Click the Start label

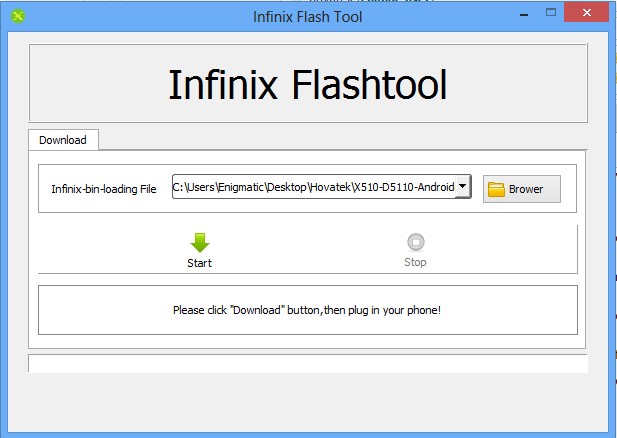[200, 263]
